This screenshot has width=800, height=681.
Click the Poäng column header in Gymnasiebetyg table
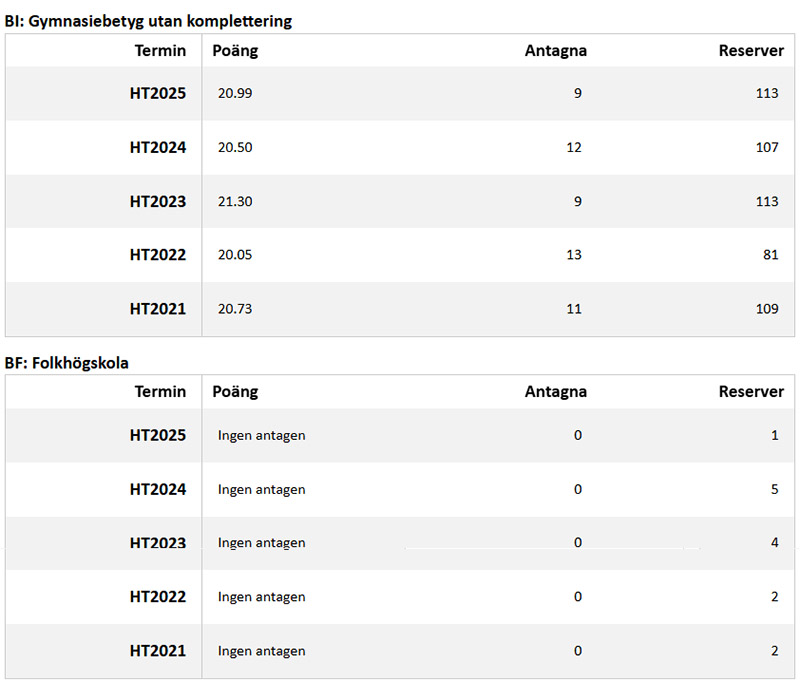tap(235, 51)
